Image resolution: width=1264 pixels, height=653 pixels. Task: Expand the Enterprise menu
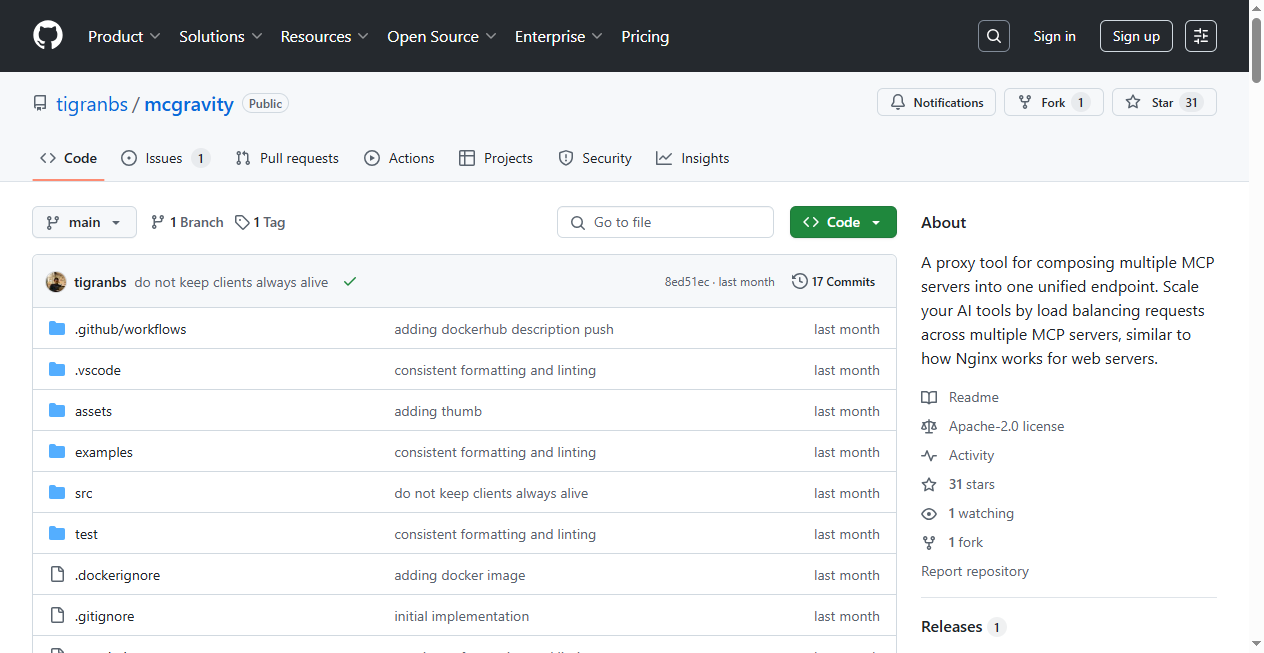click(x=559, y=36)
